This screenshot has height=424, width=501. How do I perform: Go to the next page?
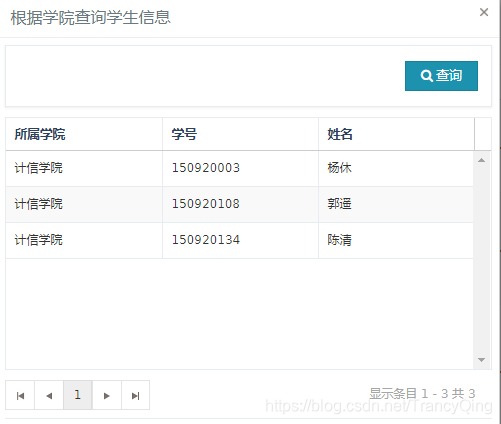click(x=107, y=395)
